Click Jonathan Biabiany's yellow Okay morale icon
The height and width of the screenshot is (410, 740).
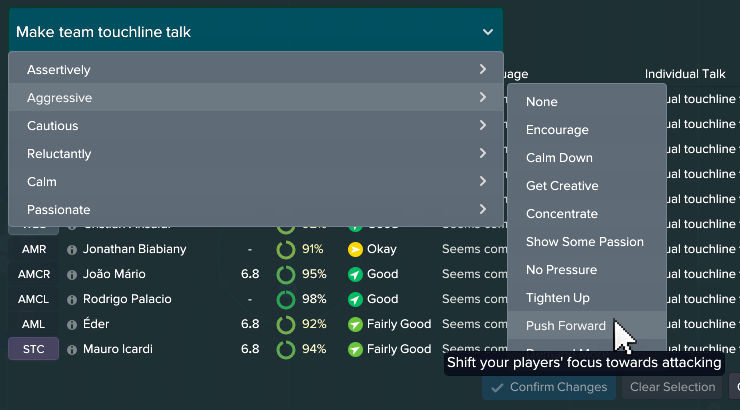(355, 249)
